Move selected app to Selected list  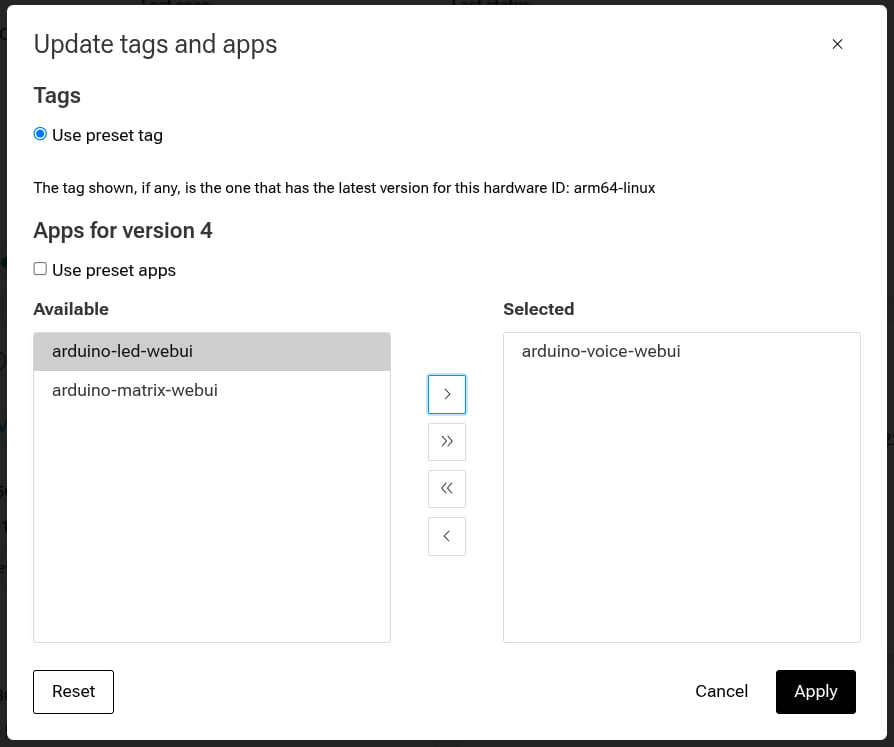(446, 394)
